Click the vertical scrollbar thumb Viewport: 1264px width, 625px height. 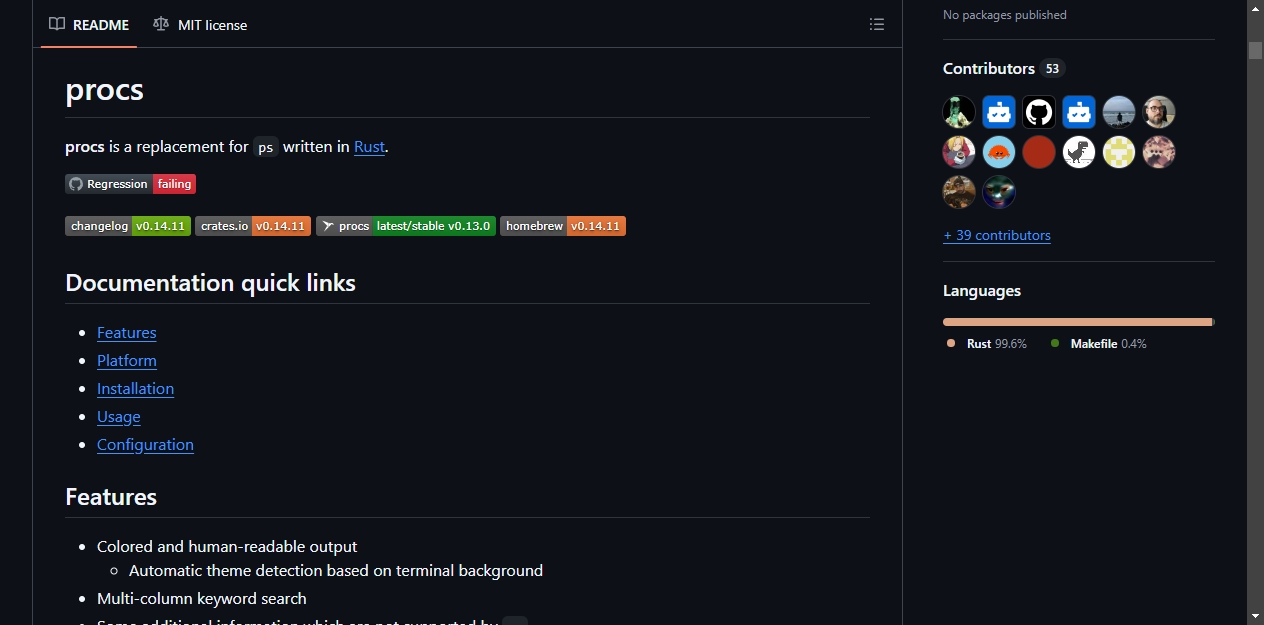tap(1255, 50)
